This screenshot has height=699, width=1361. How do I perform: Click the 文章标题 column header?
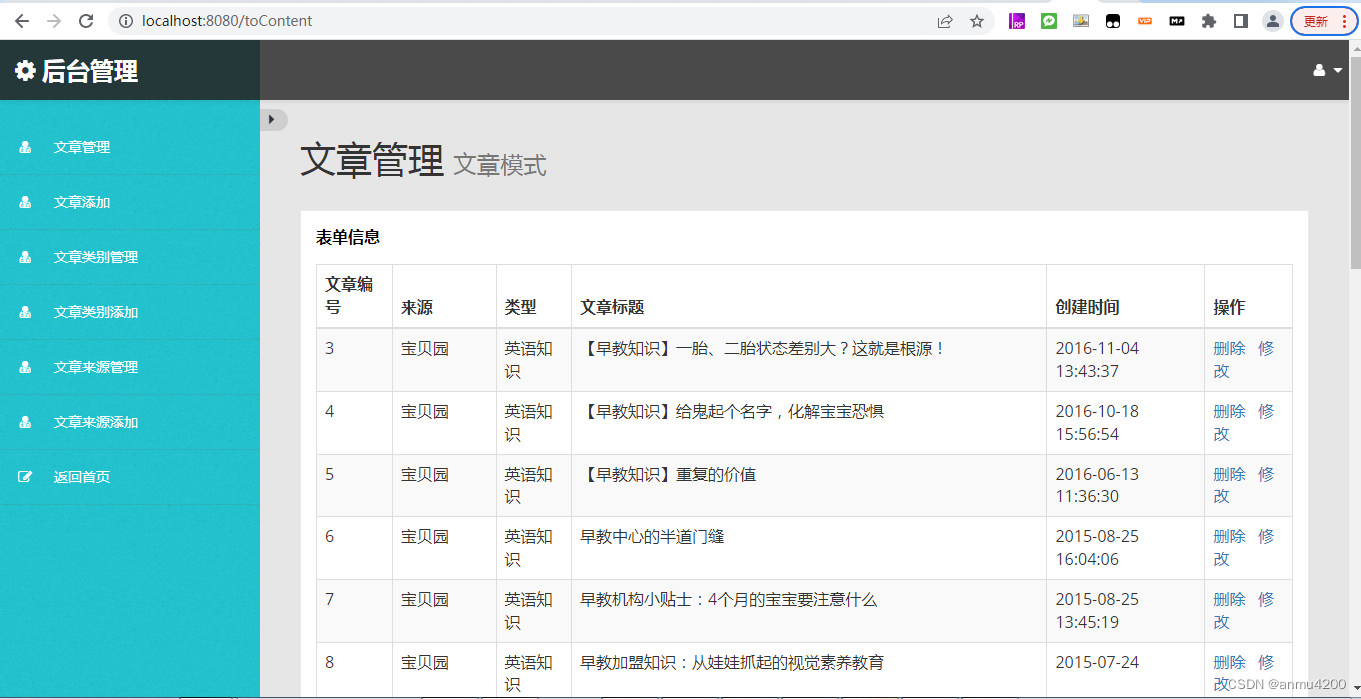(x=612, y=307)
